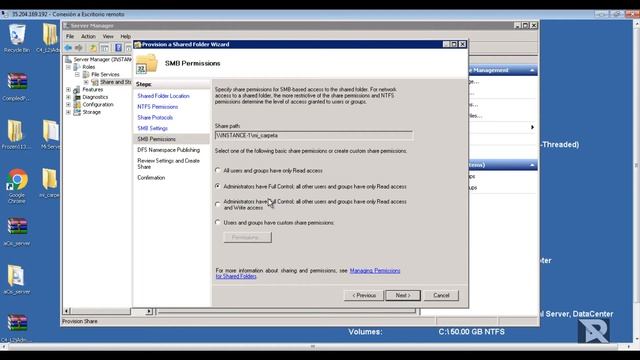Viewport: 640px width, 360px height.
Task: Click the blue Help toolbar icon
Action: tap(118, 48)
